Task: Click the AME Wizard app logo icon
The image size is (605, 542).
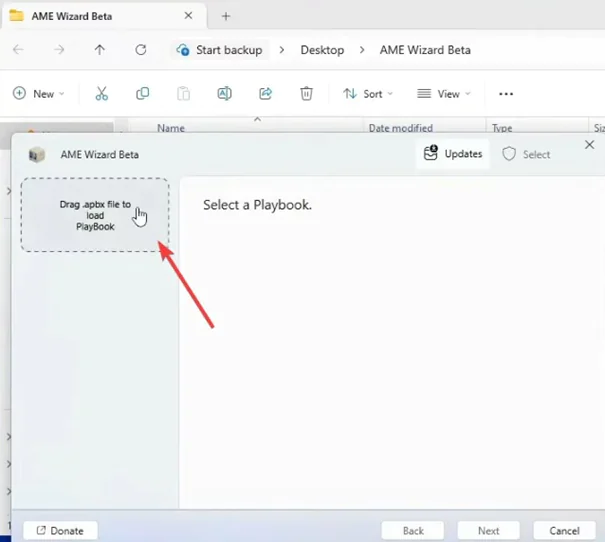Action: pyautogui.click(x=37, y=155)
